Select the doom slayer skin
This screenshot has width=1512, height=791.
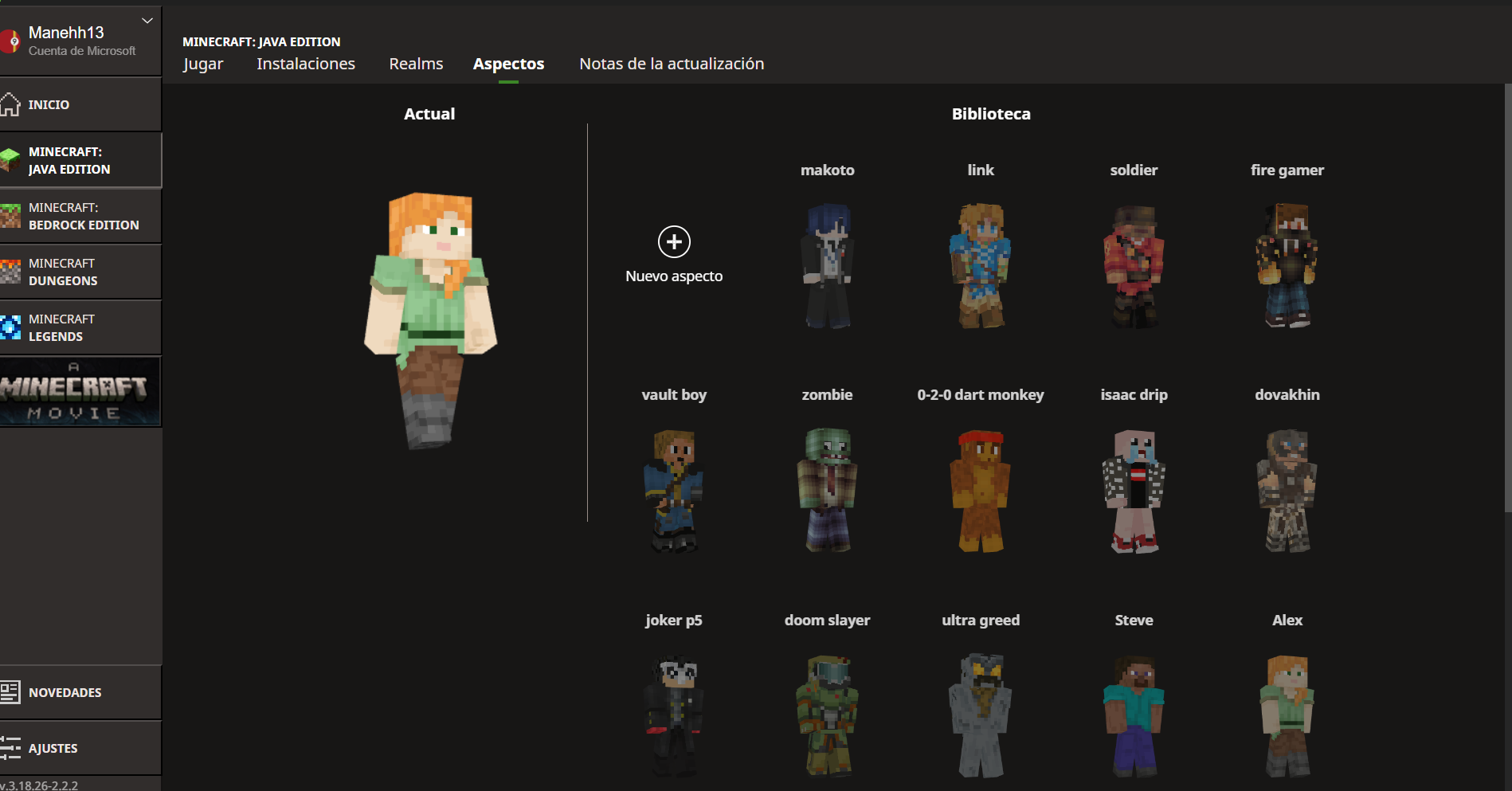[827, 715]
